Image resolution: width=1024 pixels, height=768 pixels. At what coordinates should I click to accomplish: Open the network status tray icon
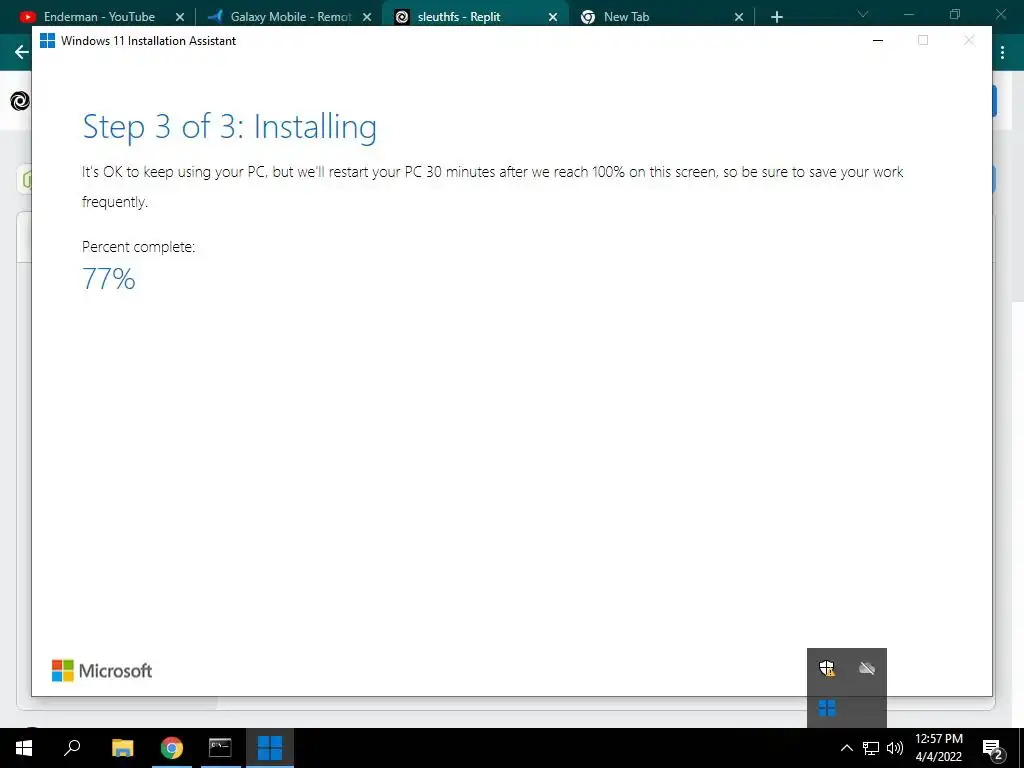[871, 748]
